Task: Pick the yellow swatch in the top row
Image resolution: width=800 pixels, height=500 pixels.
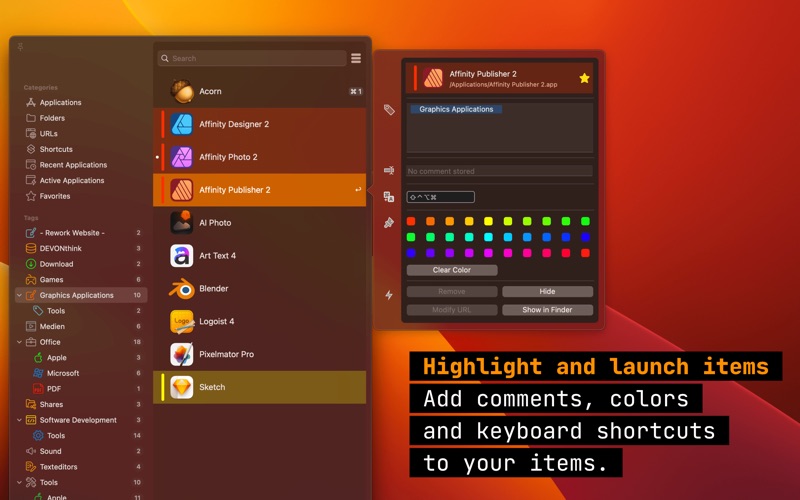Action: (x=488, y=221)
